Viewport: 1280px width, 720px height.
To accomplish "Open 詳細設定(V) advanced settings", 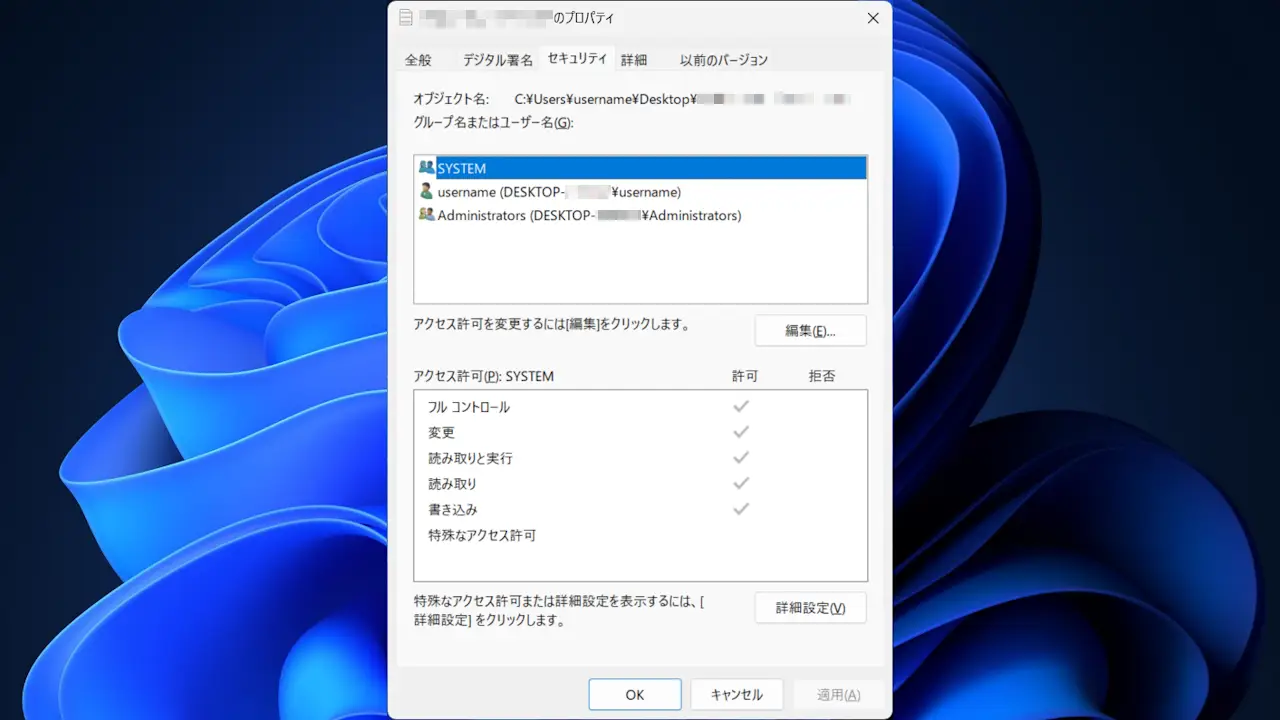I will pos(810,608).
